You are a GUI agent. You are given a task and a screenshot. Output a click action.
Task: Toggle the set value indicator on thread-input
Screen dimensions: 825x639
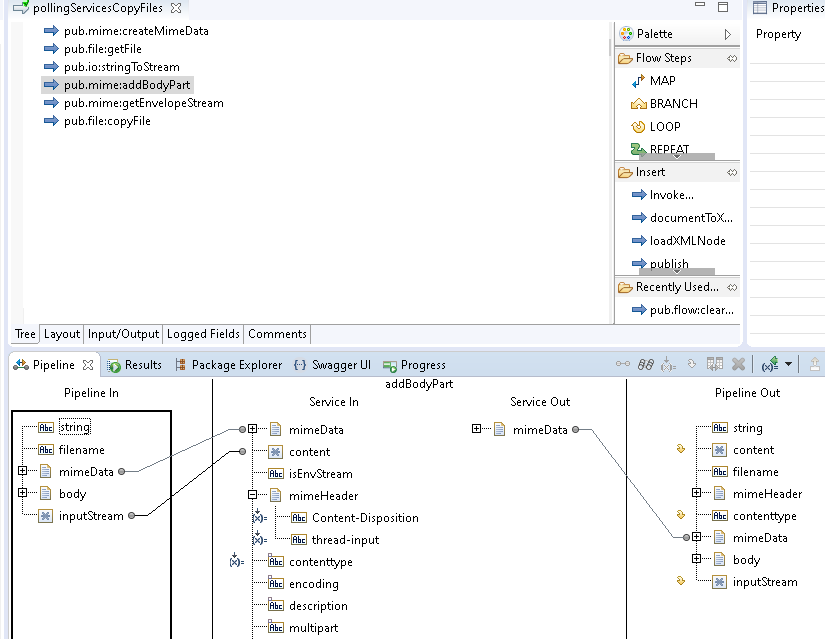click(x=257, y=540)
